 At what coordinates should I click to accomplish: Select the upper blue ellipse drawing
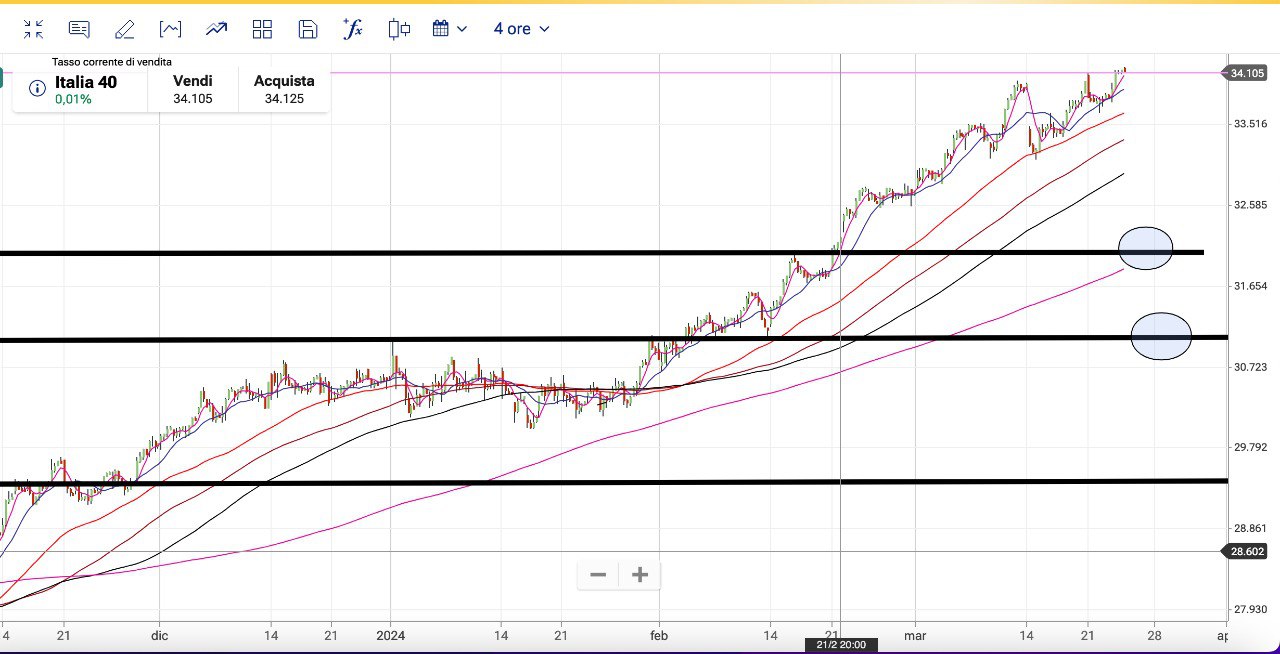click(1145, 248)
